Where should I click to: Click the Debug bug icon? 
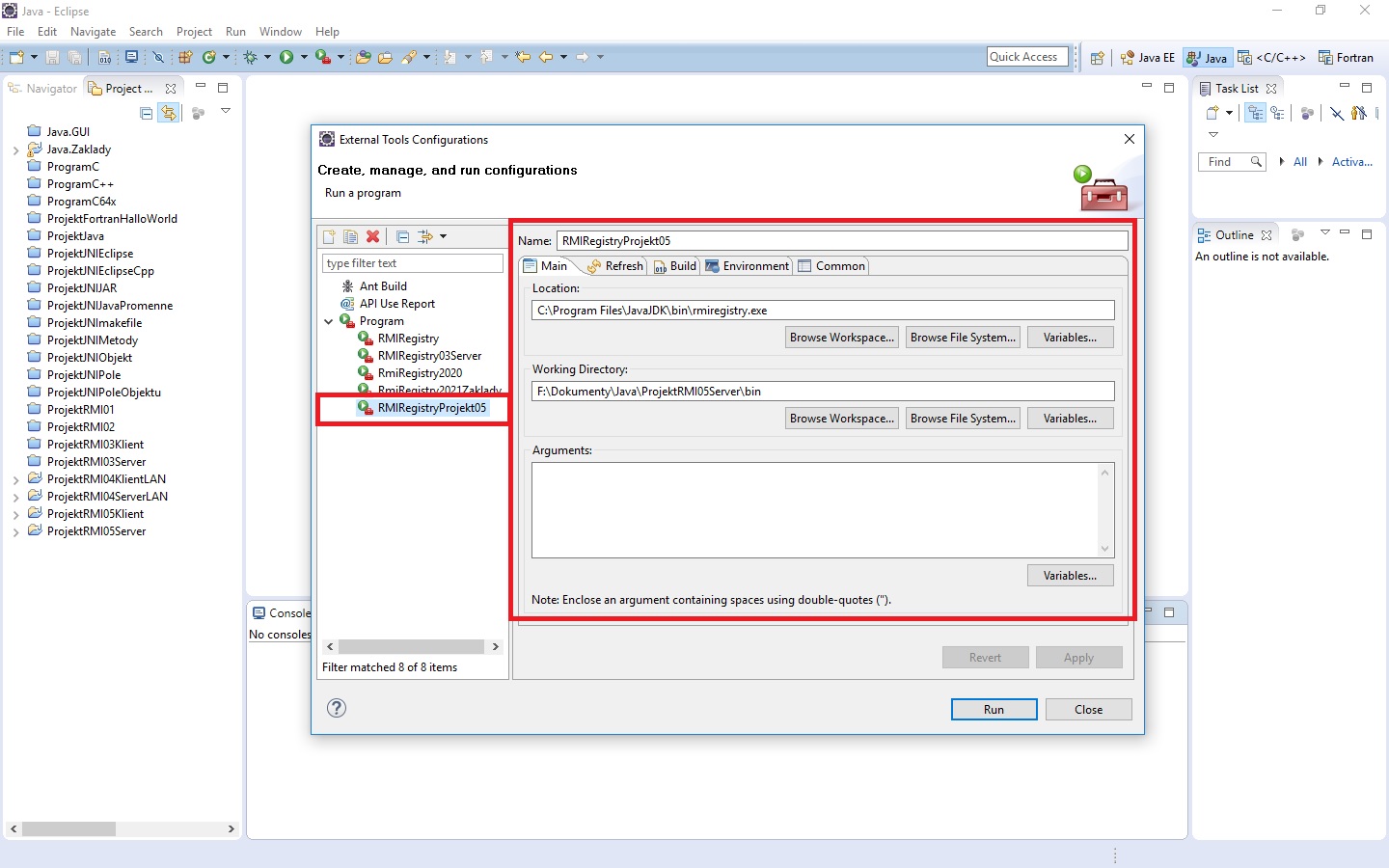pos(250,57)
